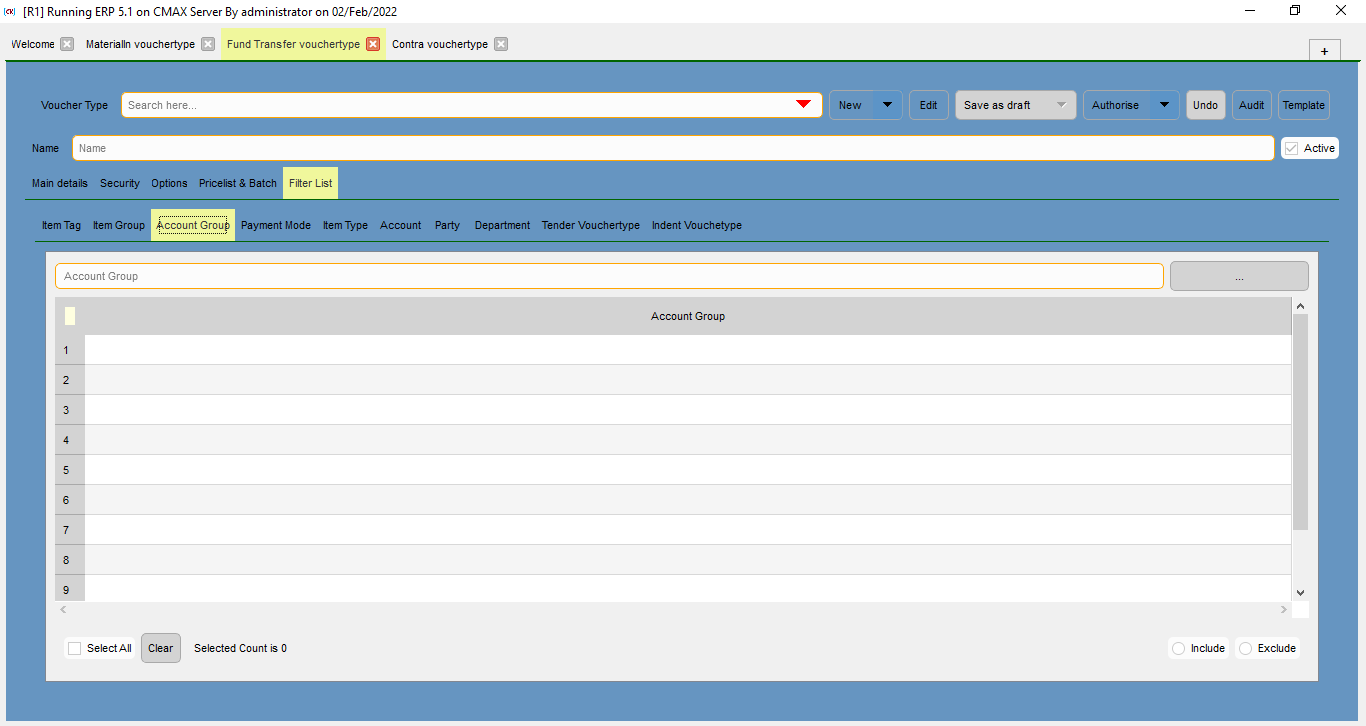Switch to the Security tab
Screen dimensions: 1366x726
(x=119, y=183)
